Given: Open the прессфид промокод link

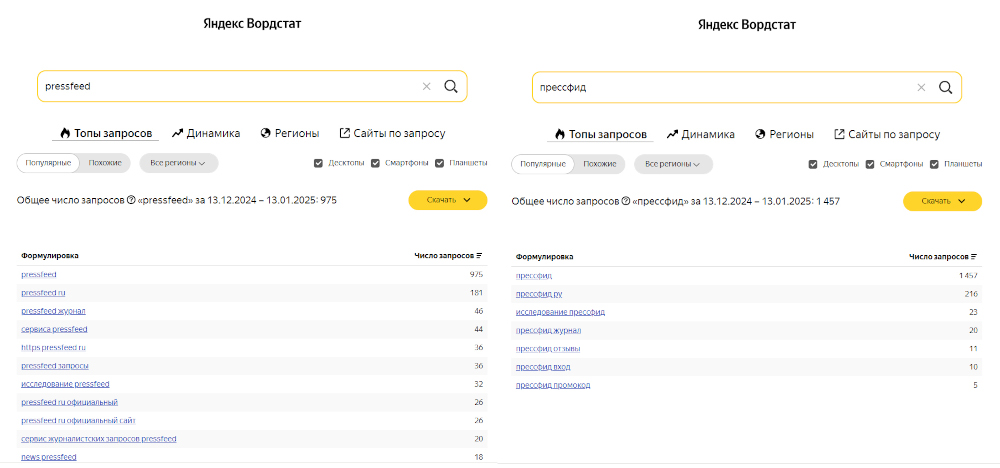Looking at the screenshot, I should pyautogui.click(x=553, y=385).
